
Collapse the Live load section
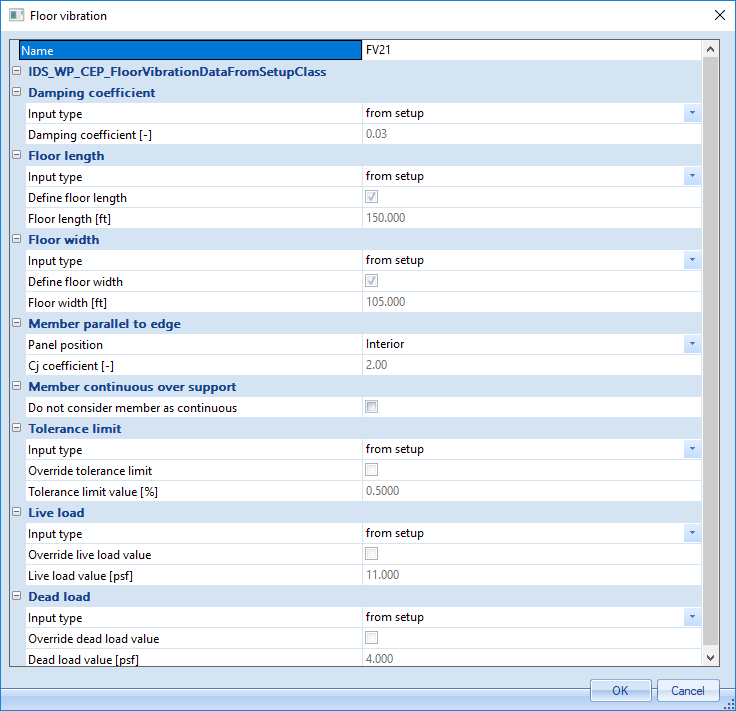click(16, 513)
